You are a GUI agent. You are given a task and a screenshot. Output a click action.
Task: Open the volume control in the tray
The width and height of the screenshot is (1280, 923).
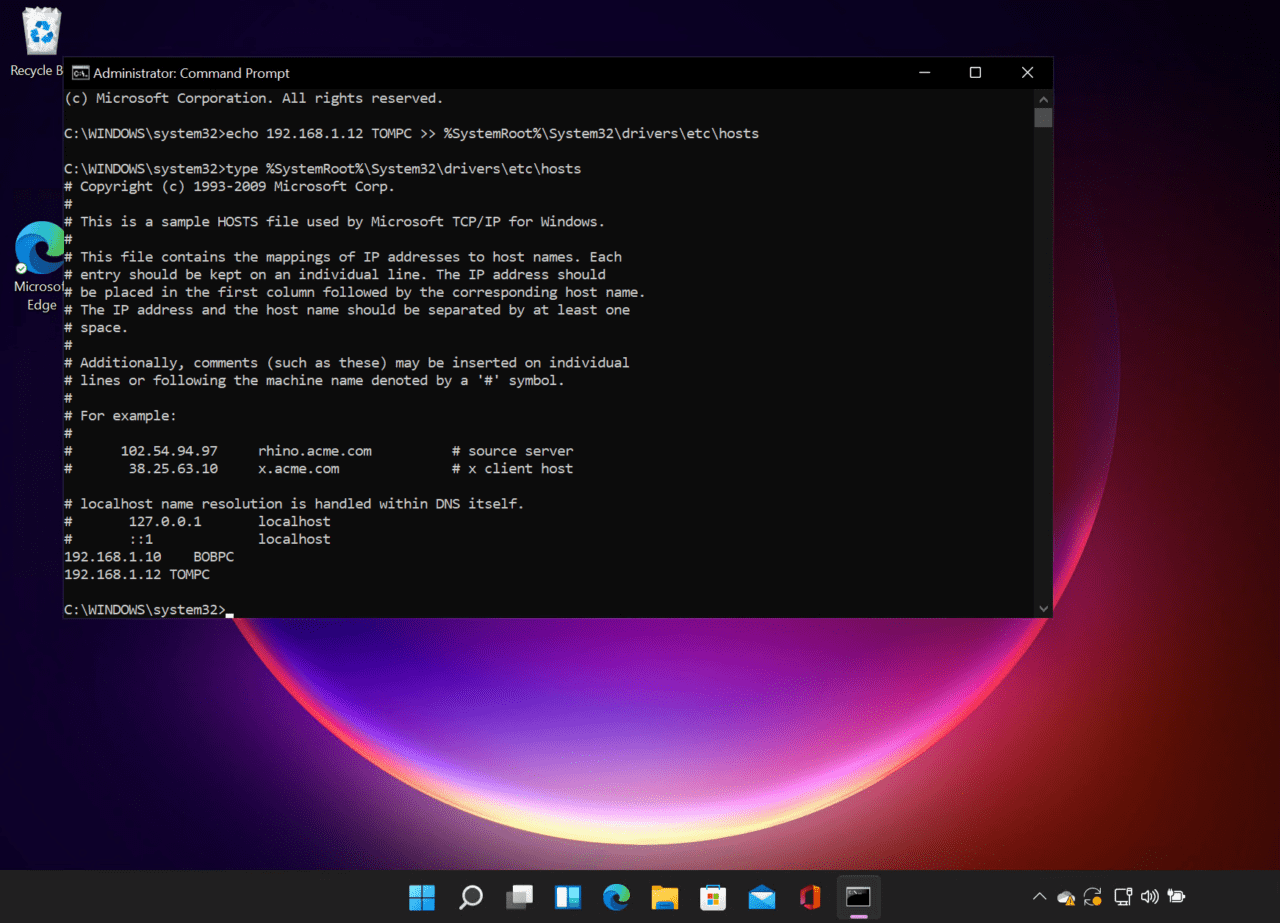tap(1149, 897)
